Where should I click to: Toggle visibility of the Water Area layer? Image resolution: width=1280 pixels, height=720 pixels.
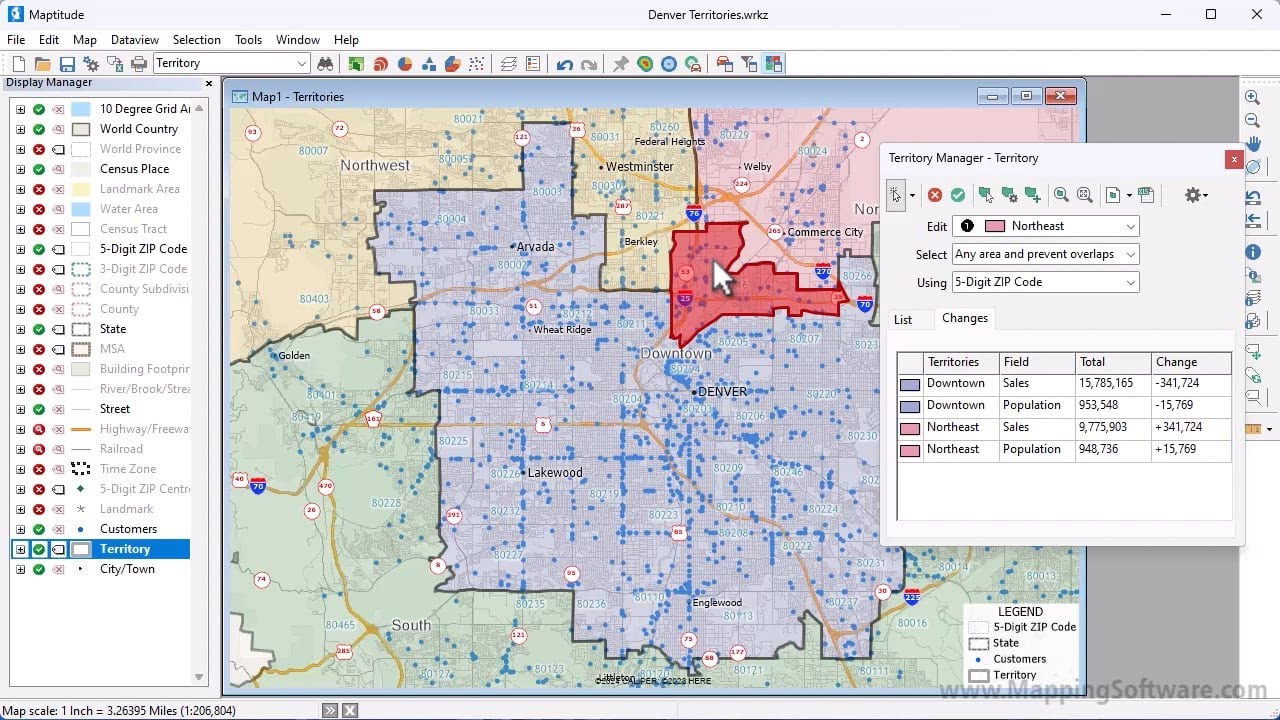(39, 209)
